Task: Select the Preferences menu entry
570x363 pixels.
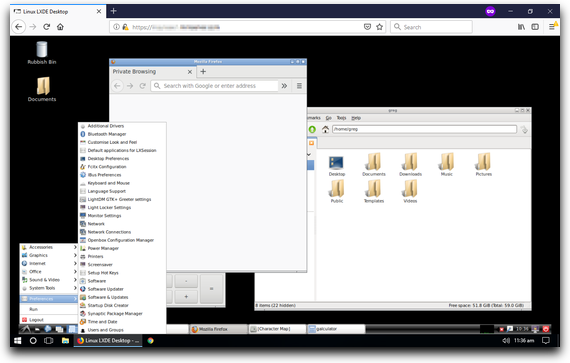Action: tap(49, 299)
